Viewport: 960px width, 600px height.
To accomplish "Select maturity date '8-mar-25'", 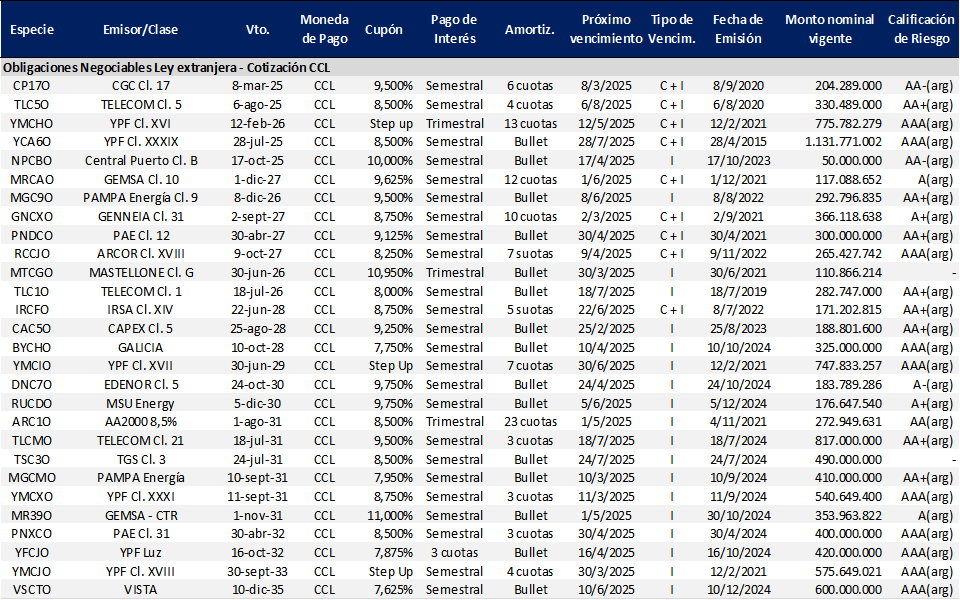I will point(257,86).
